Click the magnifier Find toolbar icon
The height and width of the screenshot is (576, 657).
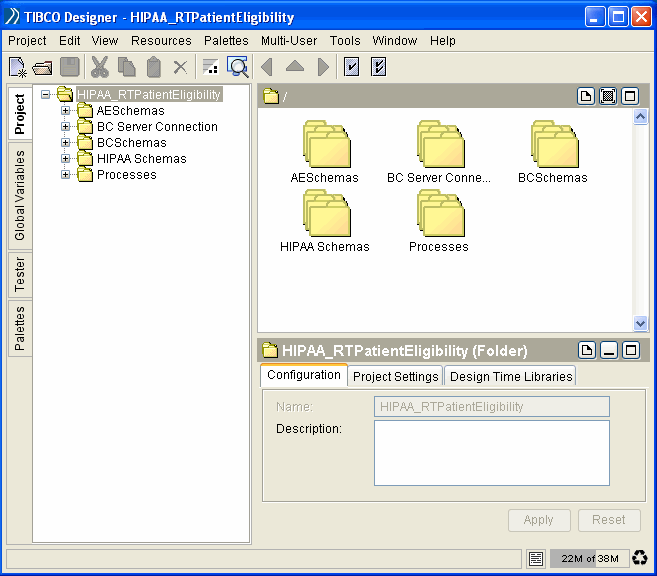pos(238,67)
